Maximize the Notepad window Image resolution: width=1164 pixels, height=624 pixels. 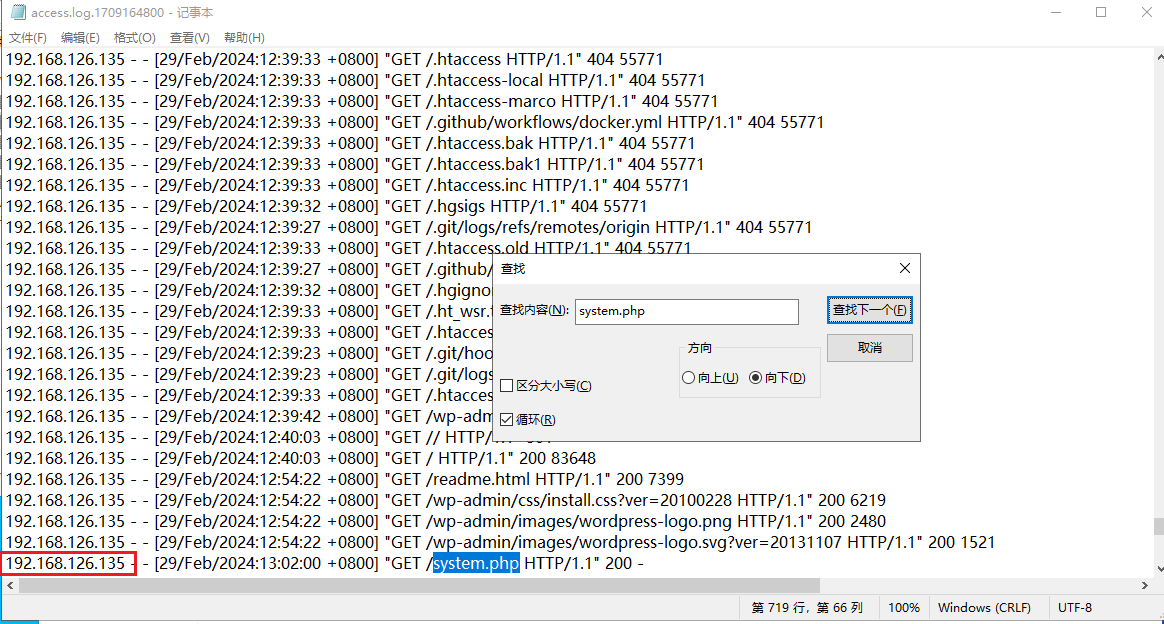click(1101, 12)
